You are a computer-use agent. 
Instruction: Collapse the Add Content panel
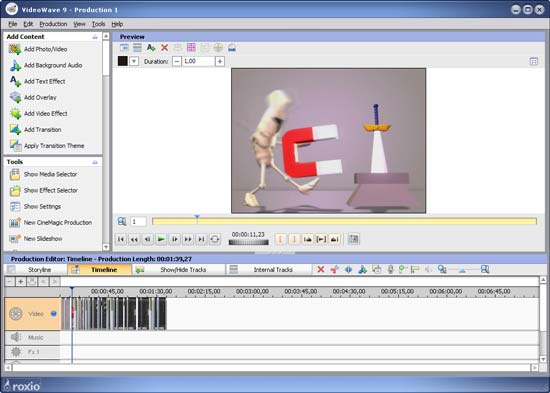[95, 37]
